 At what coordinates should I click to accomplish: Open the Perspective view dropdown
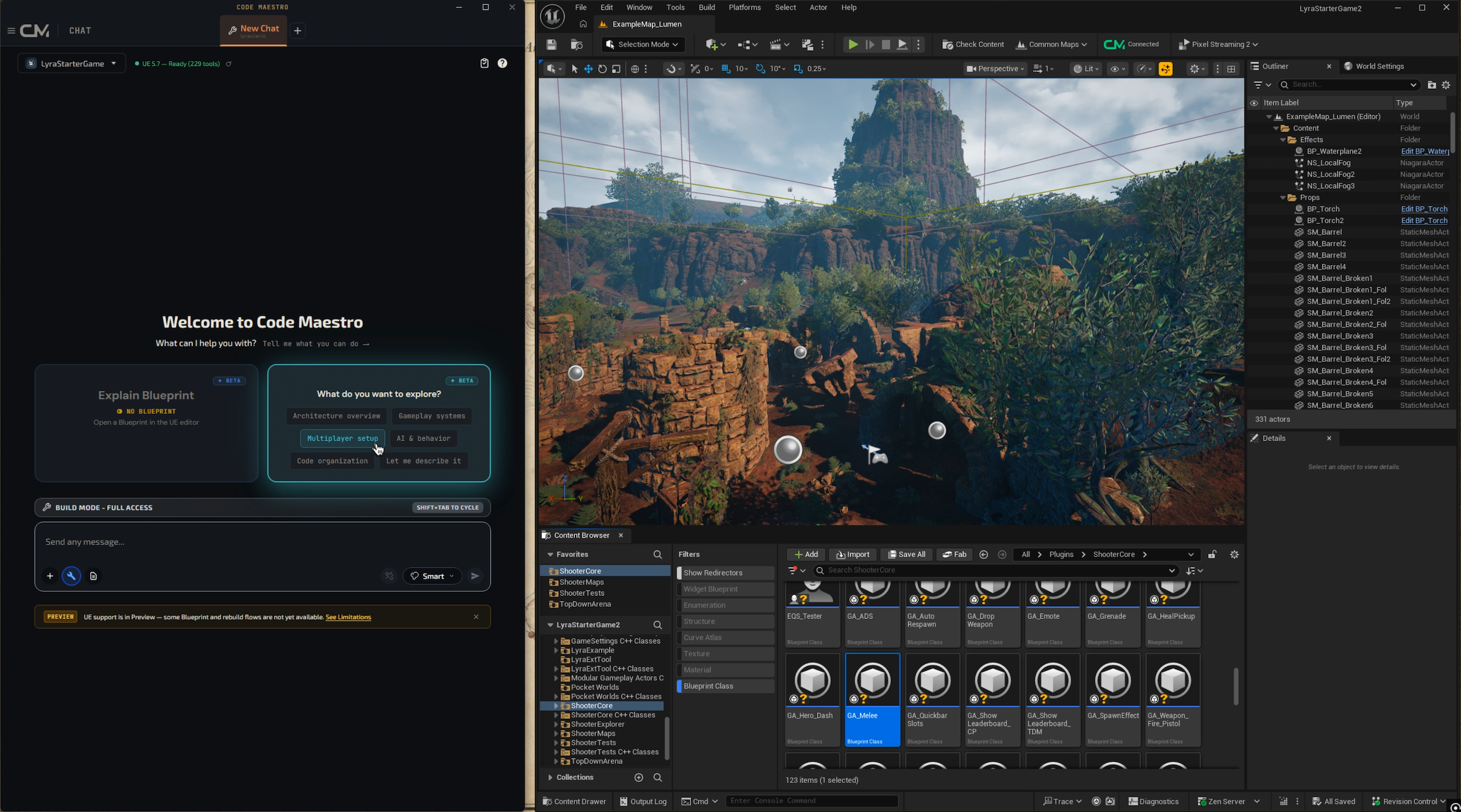coord(994,69)
